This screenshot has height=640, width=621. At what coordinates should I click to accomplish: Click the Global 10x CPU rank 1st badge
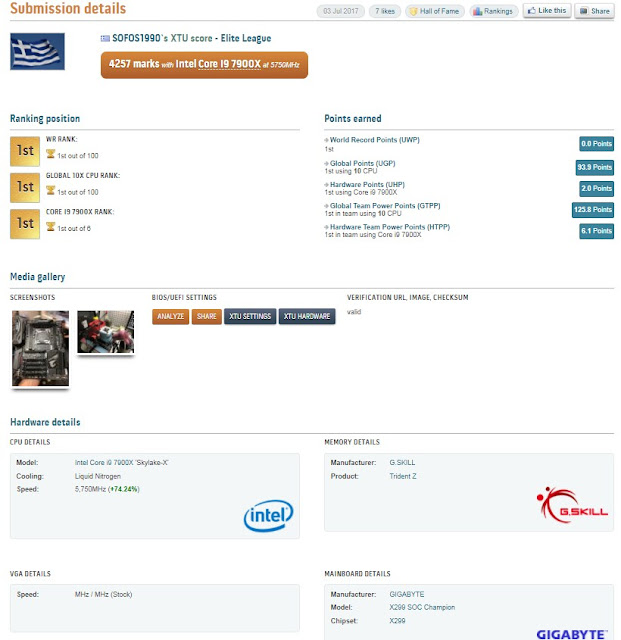point(25,187)
